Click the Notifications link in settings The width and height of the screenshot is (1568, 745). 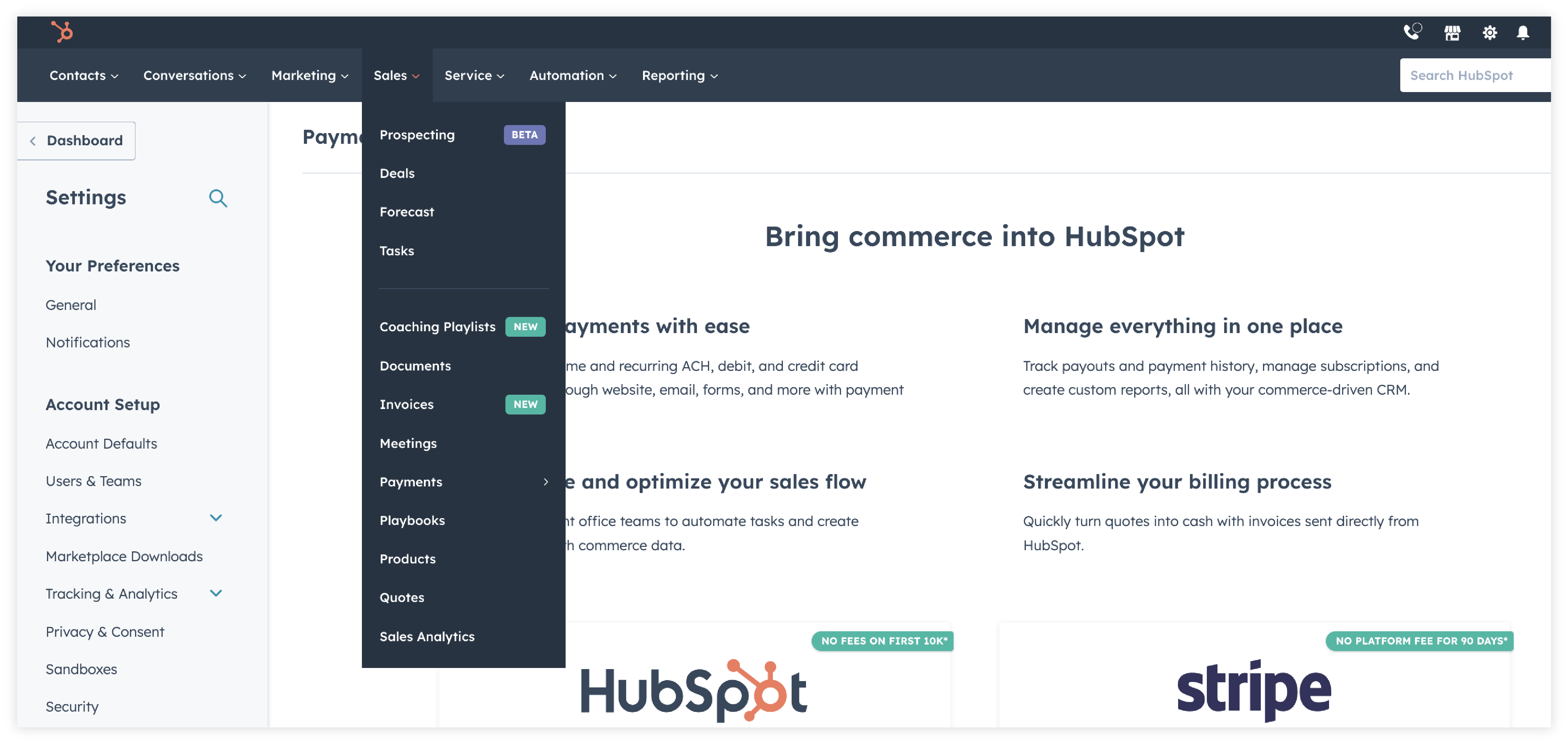pos(87,341)
